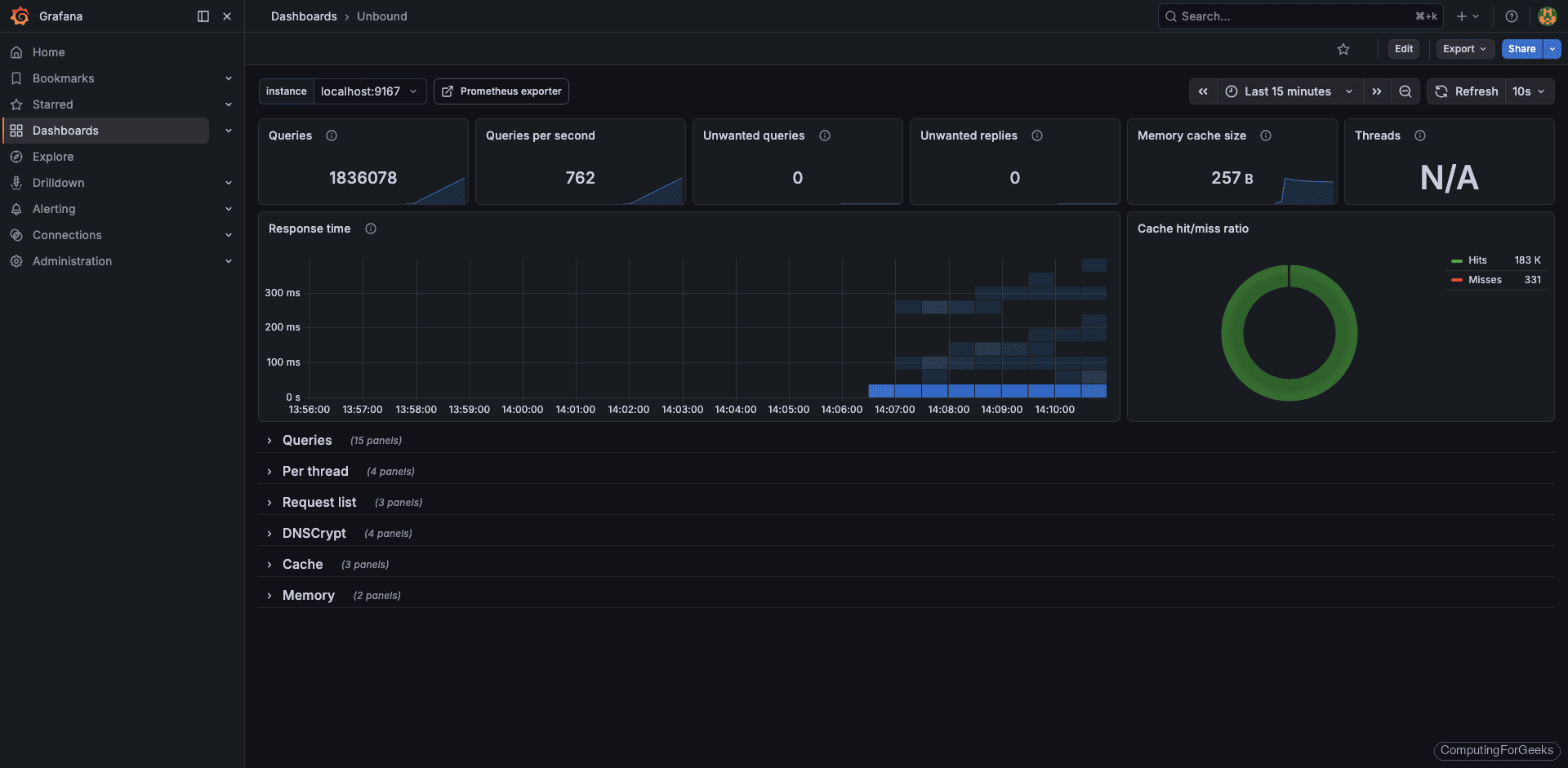Select the Alerting bell icon

click(16, 208)
